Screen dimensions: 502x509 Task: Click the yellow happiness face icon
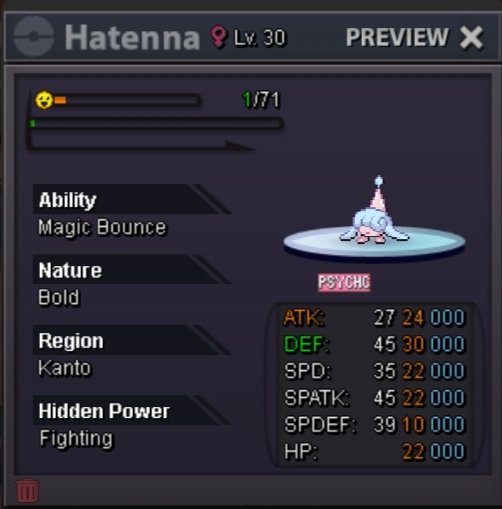coord(44,100)
